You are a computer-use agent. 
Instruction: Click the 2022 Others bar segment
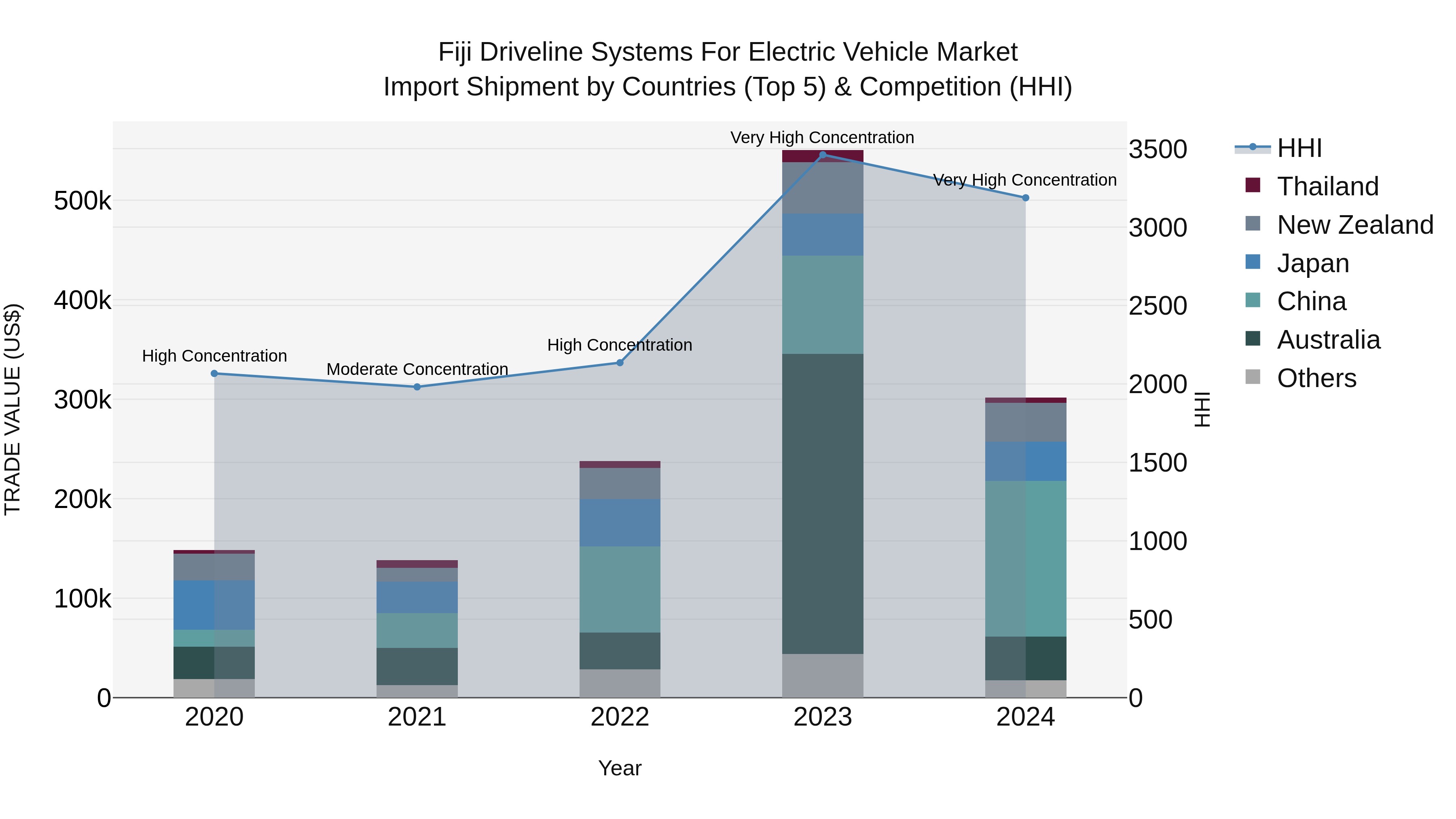[620, 684]
